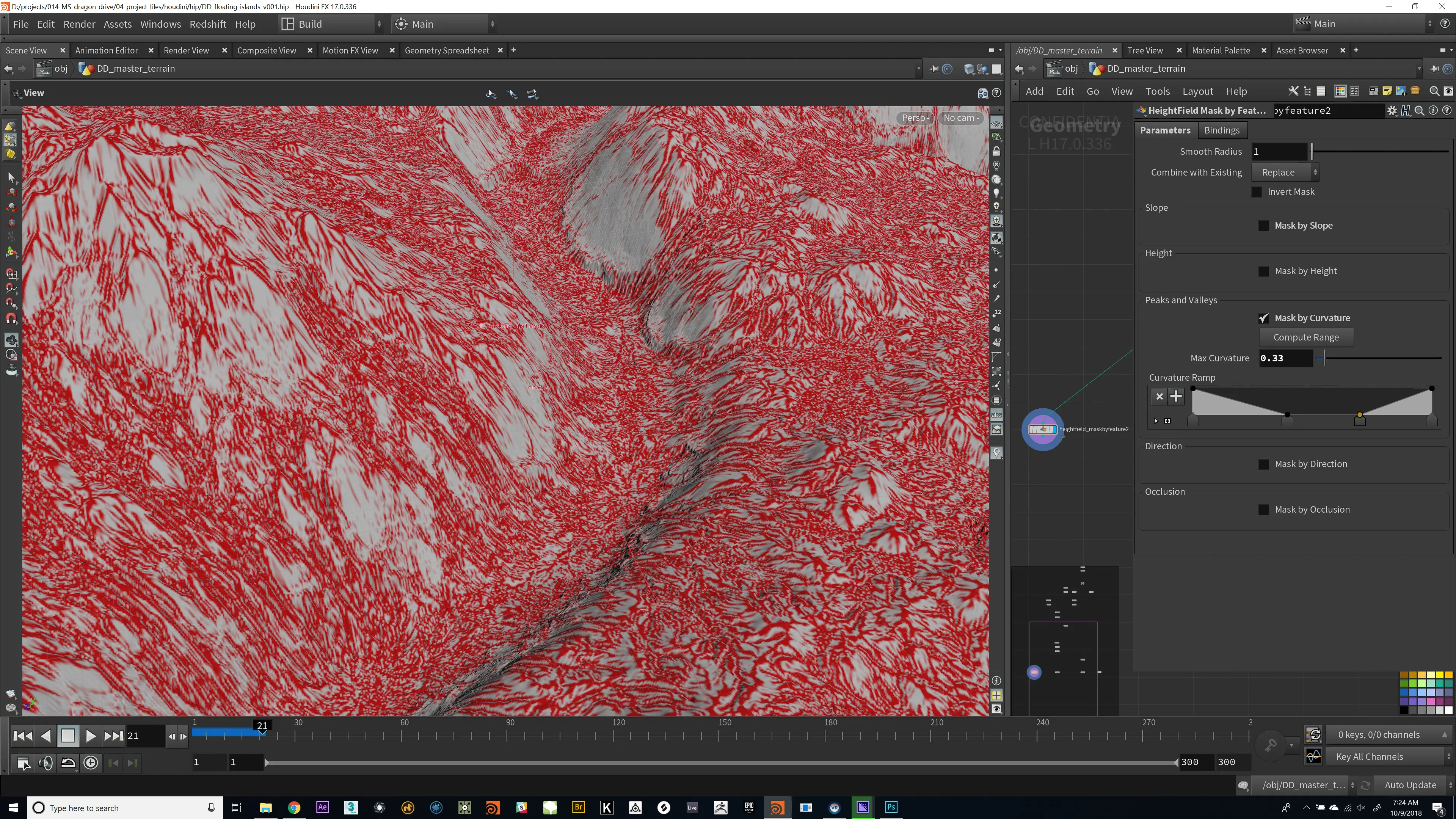Play the animation backwards
Image resolution: width=1456 pixels, height=819 pixels.
[46, 736]
